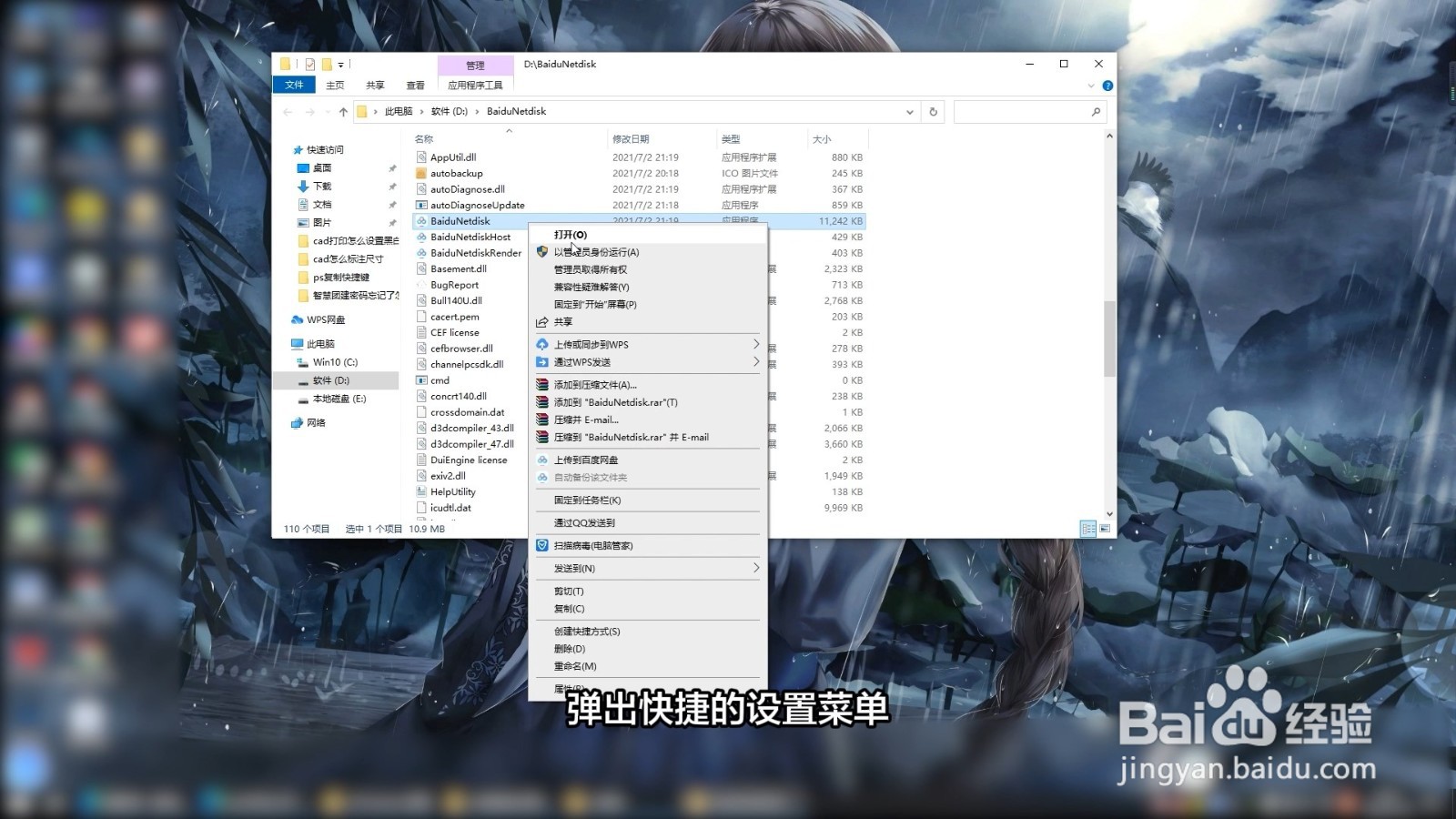Click 此电脑 in the breadcrumb path

point(399,111)
